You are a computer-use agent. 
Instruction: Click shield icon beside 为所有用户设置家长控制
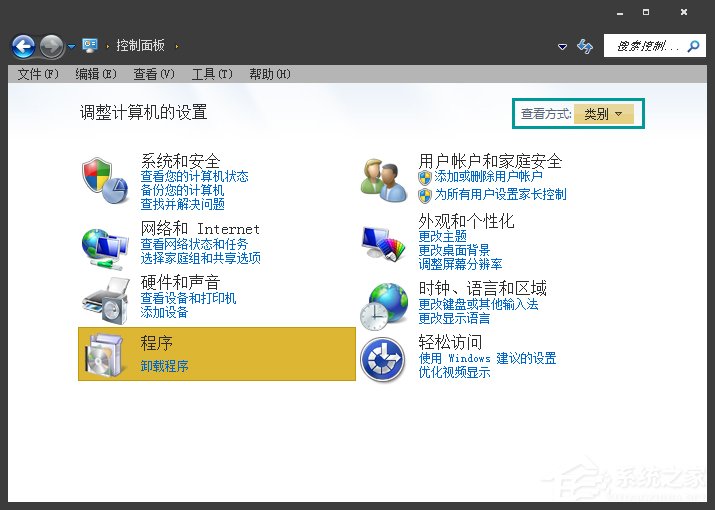425,196
